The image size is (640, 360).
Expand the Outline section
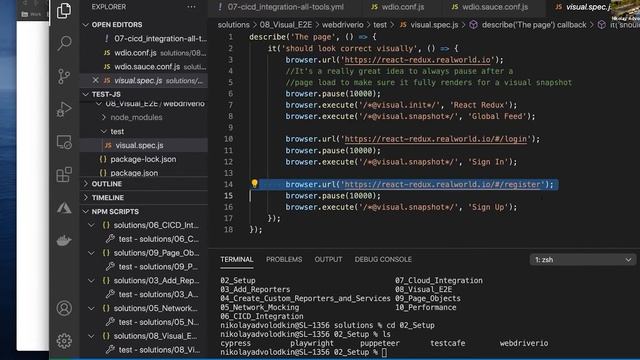[106, 184]
